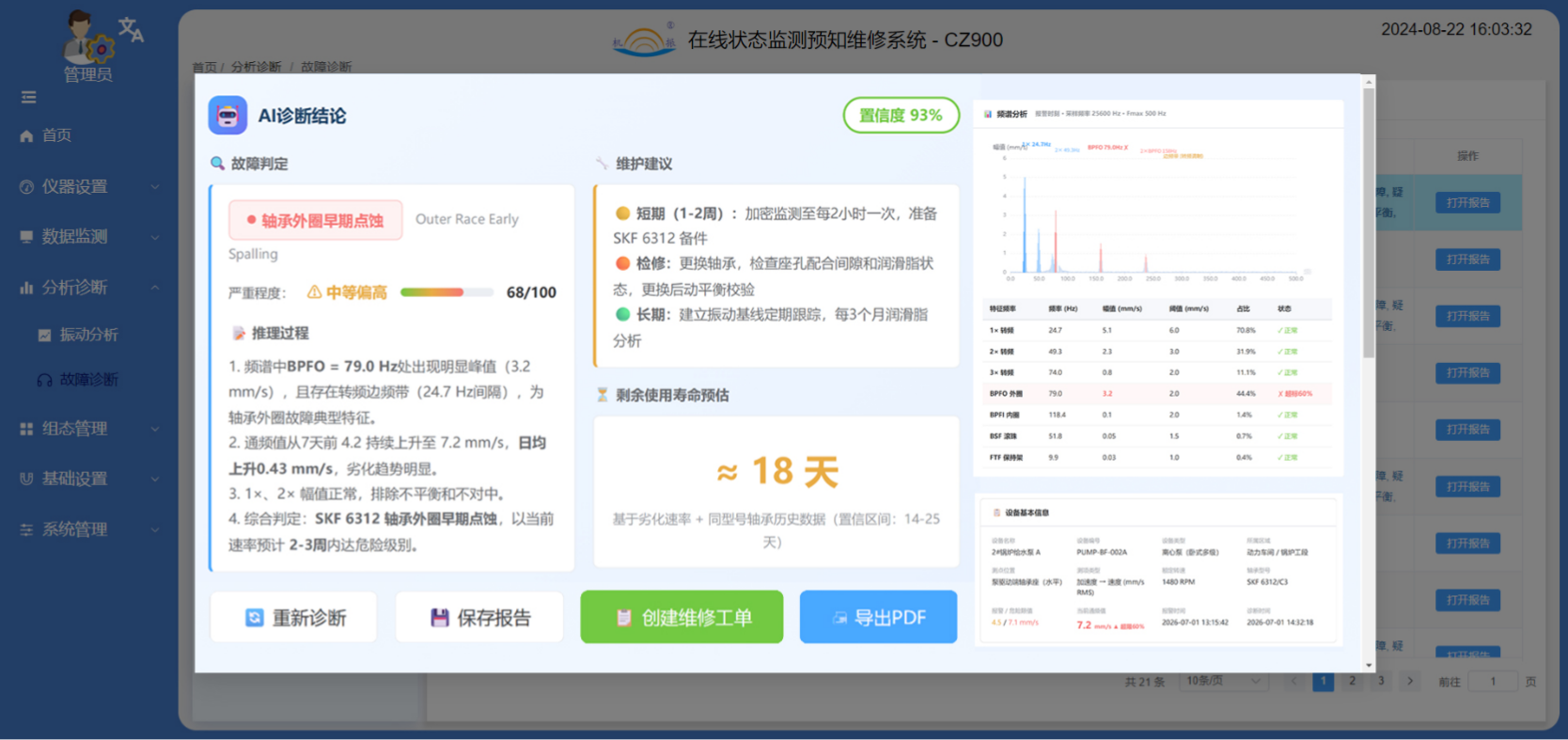The height and width of the screenshot is (740, 1568).
Task: Go to page 2 in pagination
Action: 1352,681
